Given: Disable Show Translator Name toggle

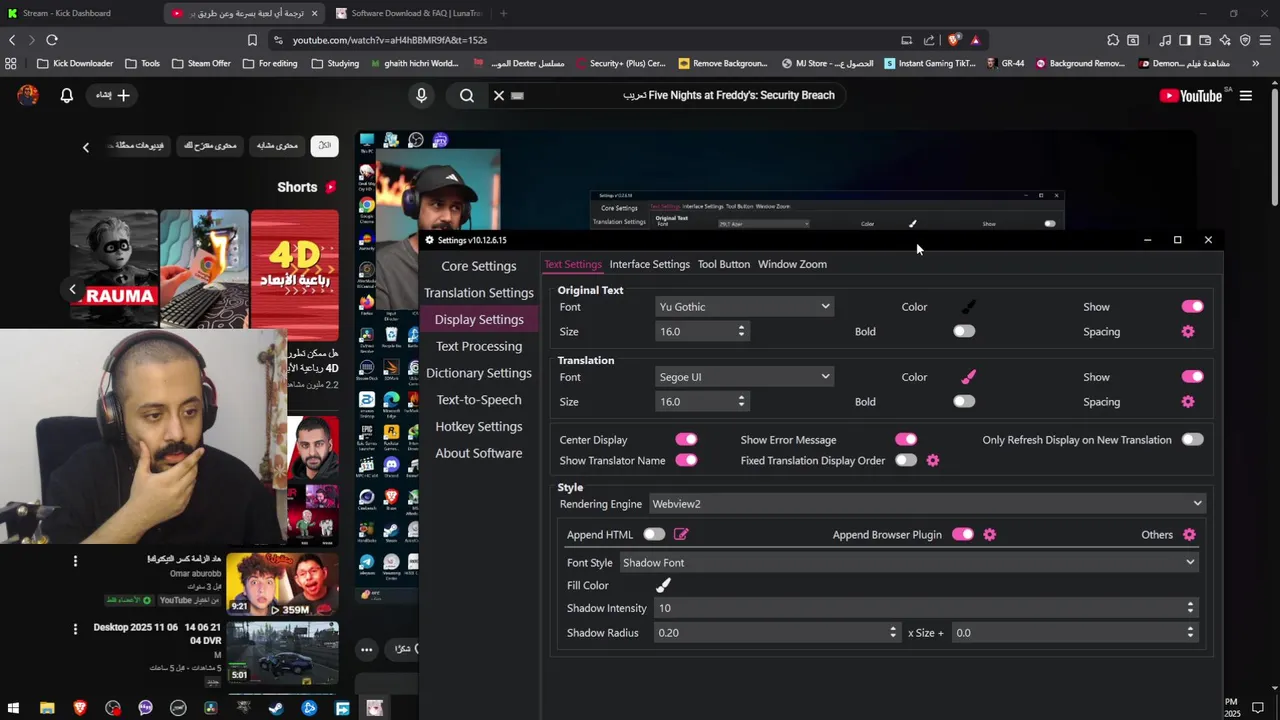Looking at the screenshot, I should click(x=686, y=460).
